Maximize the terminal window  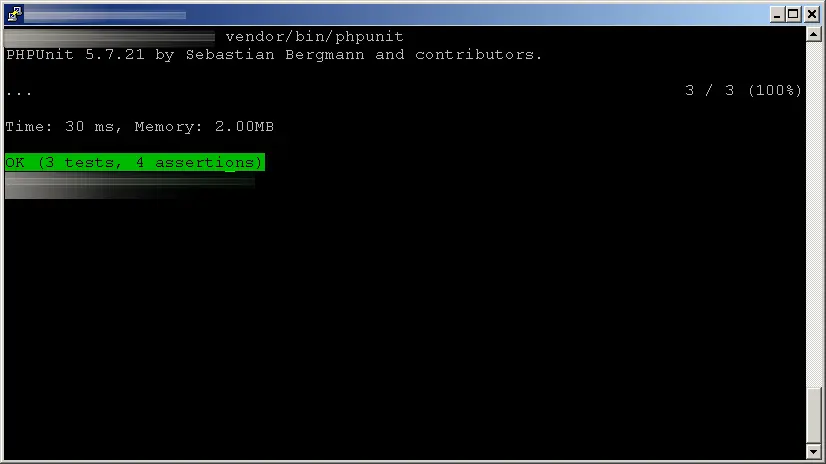[793, 14]
